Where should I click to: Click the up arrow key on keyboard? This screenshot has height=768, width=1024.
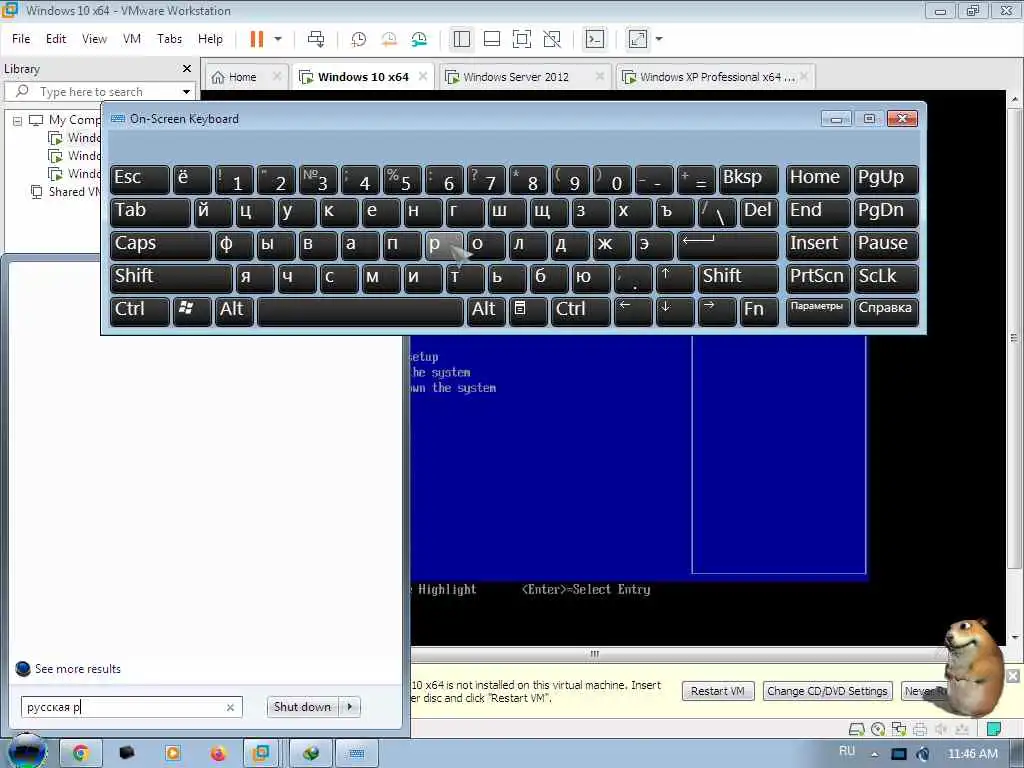(x=675, y=278)
